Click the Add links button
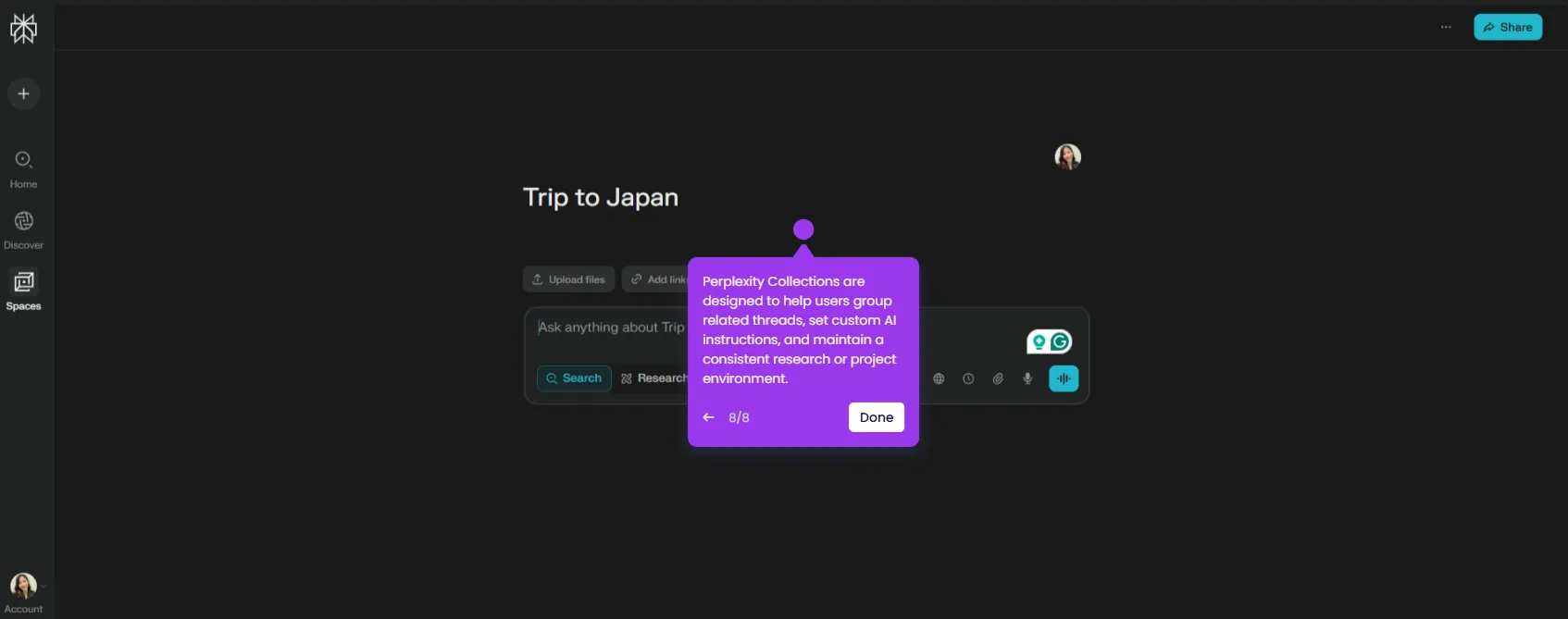This screenshot has height=619, width=1568. point(656,279)
